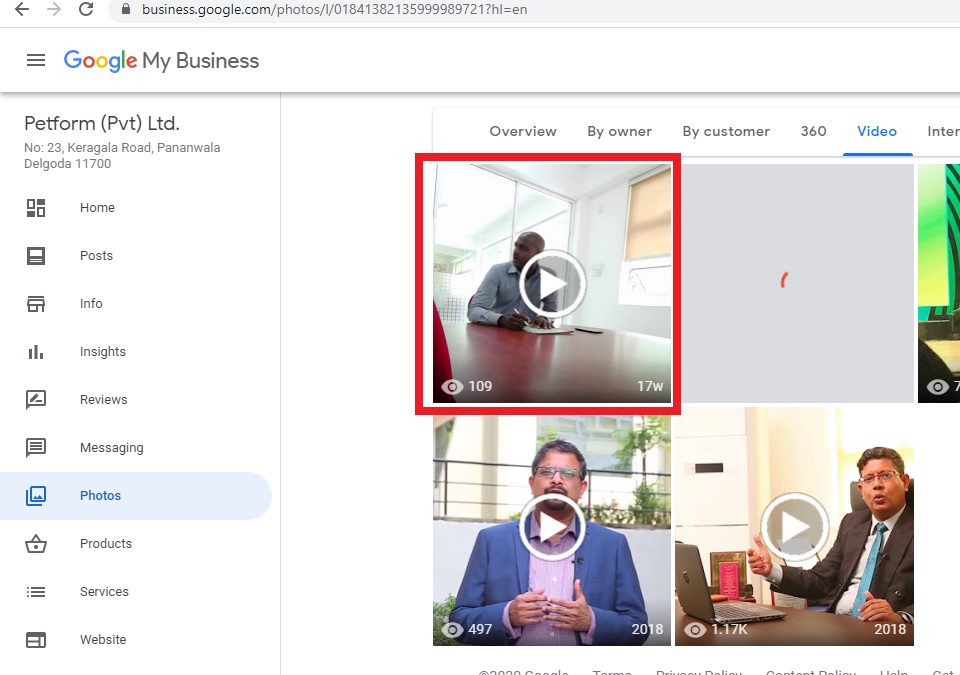The width and height of the screenshot is (960, 675).
Task: Click the Home dashboard icon
Action: point(36,208)
